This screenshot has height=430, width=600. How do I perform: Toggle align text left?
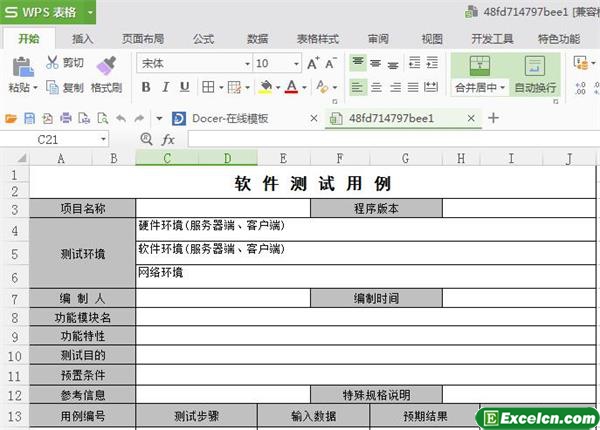tap(358, 87)
